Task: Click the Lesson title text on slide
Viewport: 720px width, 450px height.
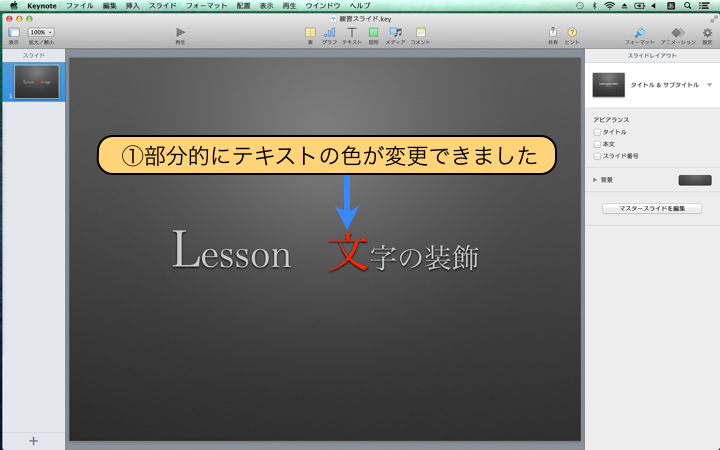Action: pos(231,250)
